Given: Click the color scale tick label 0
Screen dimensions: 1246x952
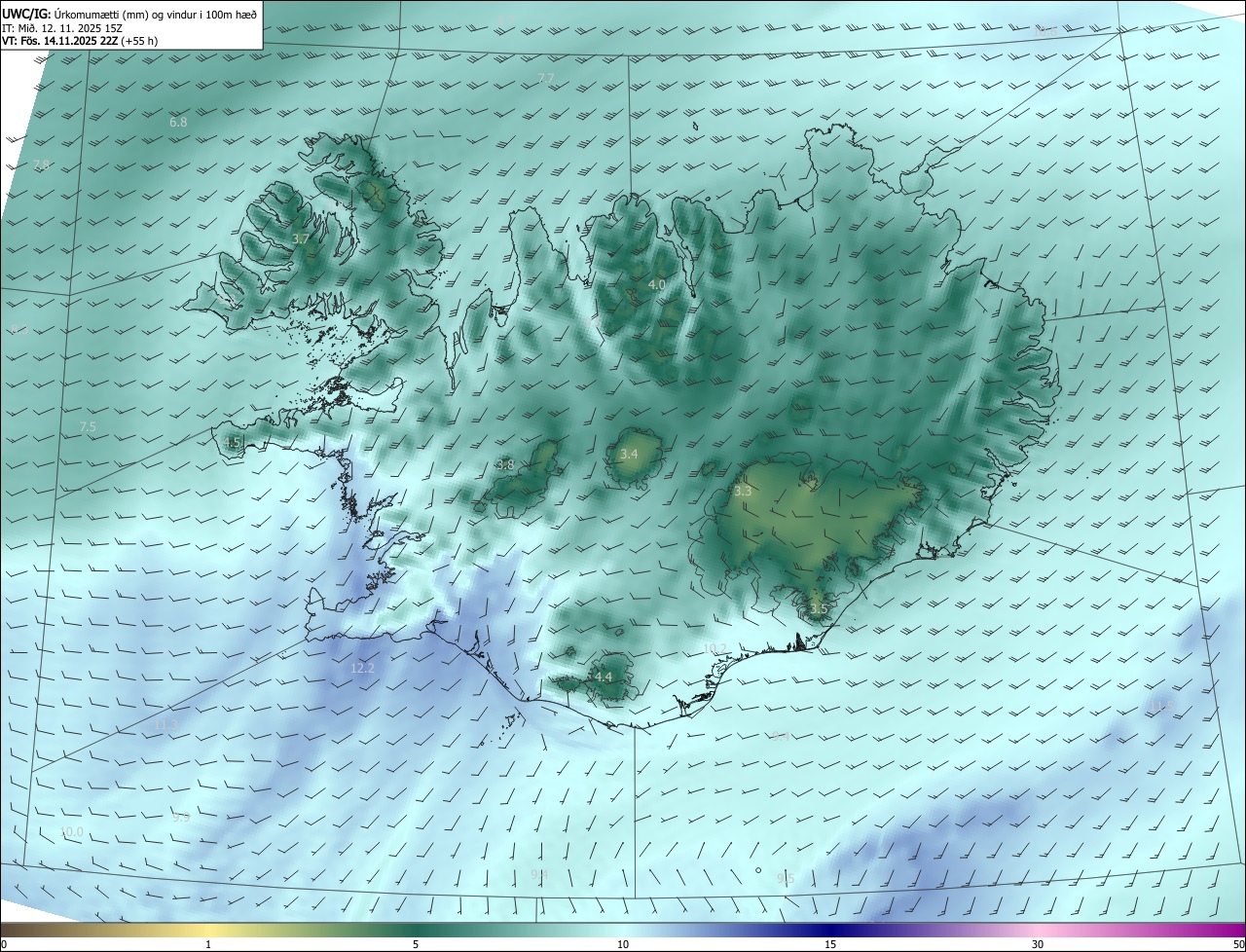Looking at the screenshot, I should coord(4,944).
